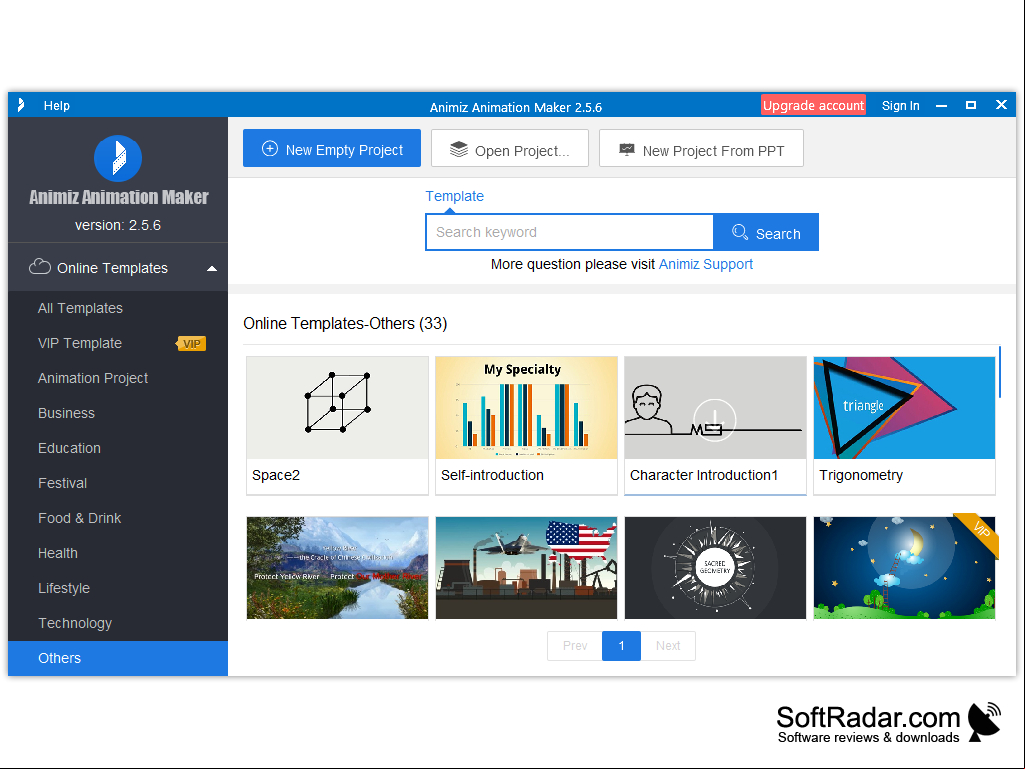This screenshot has width=1025, height=769.
Task: Open the Sacred Geometry template thumbnail
Action: coord(715,568)
